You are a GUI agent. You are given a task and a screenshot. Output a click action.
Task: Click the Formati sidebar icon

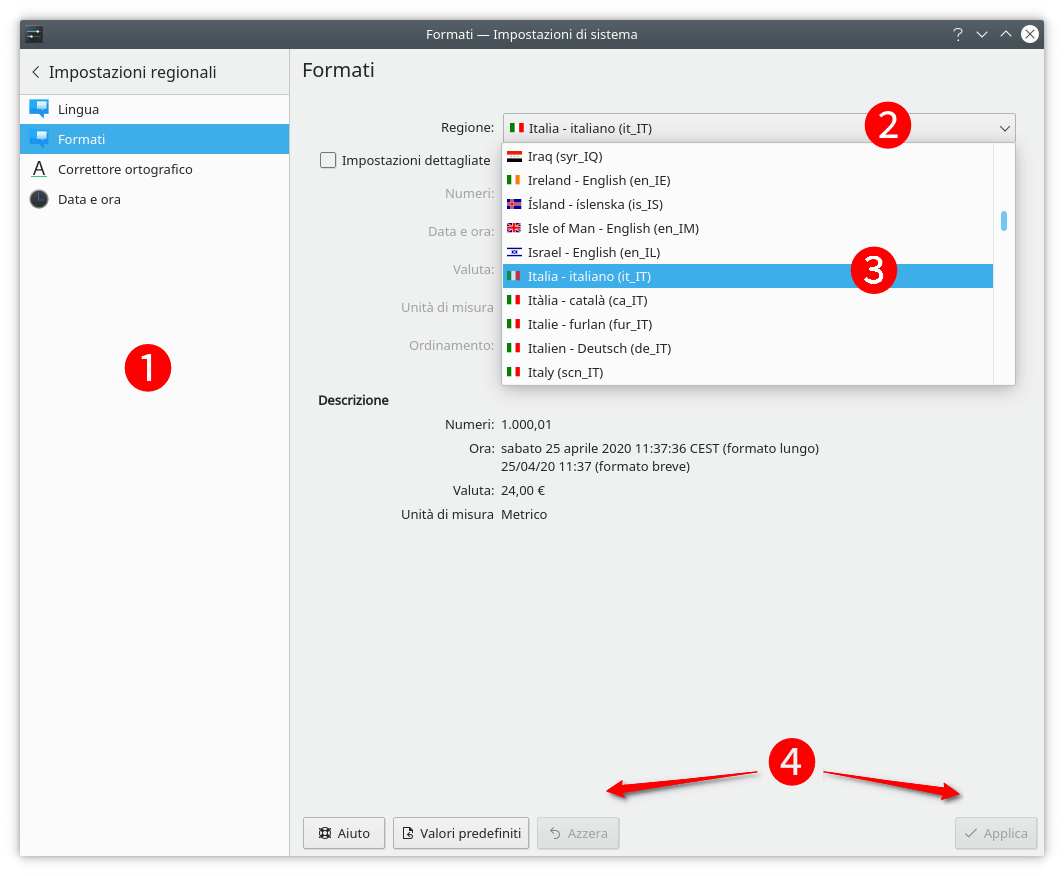[x=39, y=139]
